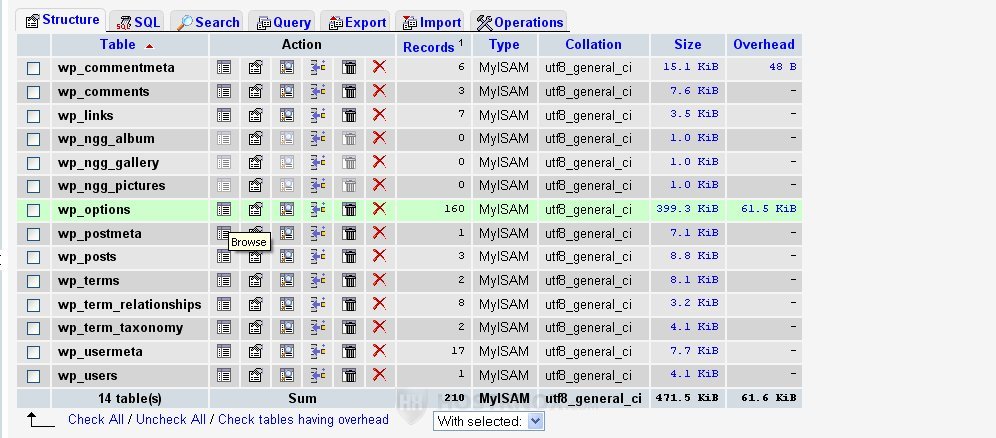This screenshot has height=438, width=996.
Task: Click the Uncheck All link
Action: coord(171,420)
